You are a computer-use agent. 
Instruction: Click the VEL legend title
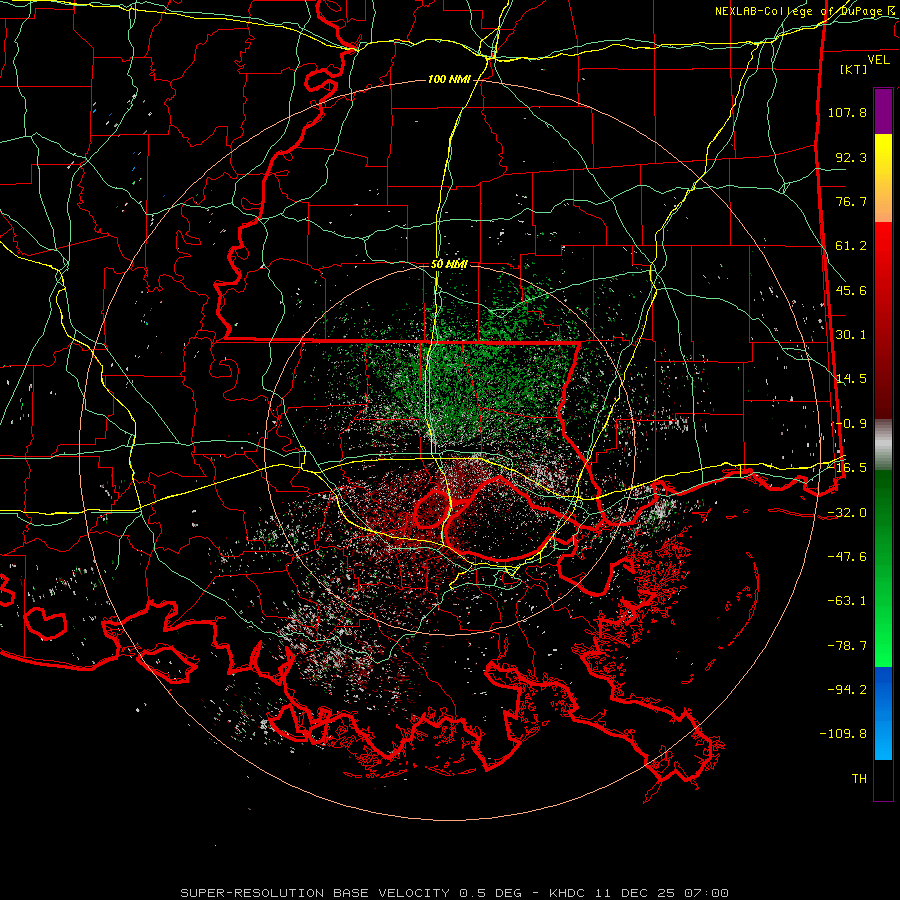[878, 60]
